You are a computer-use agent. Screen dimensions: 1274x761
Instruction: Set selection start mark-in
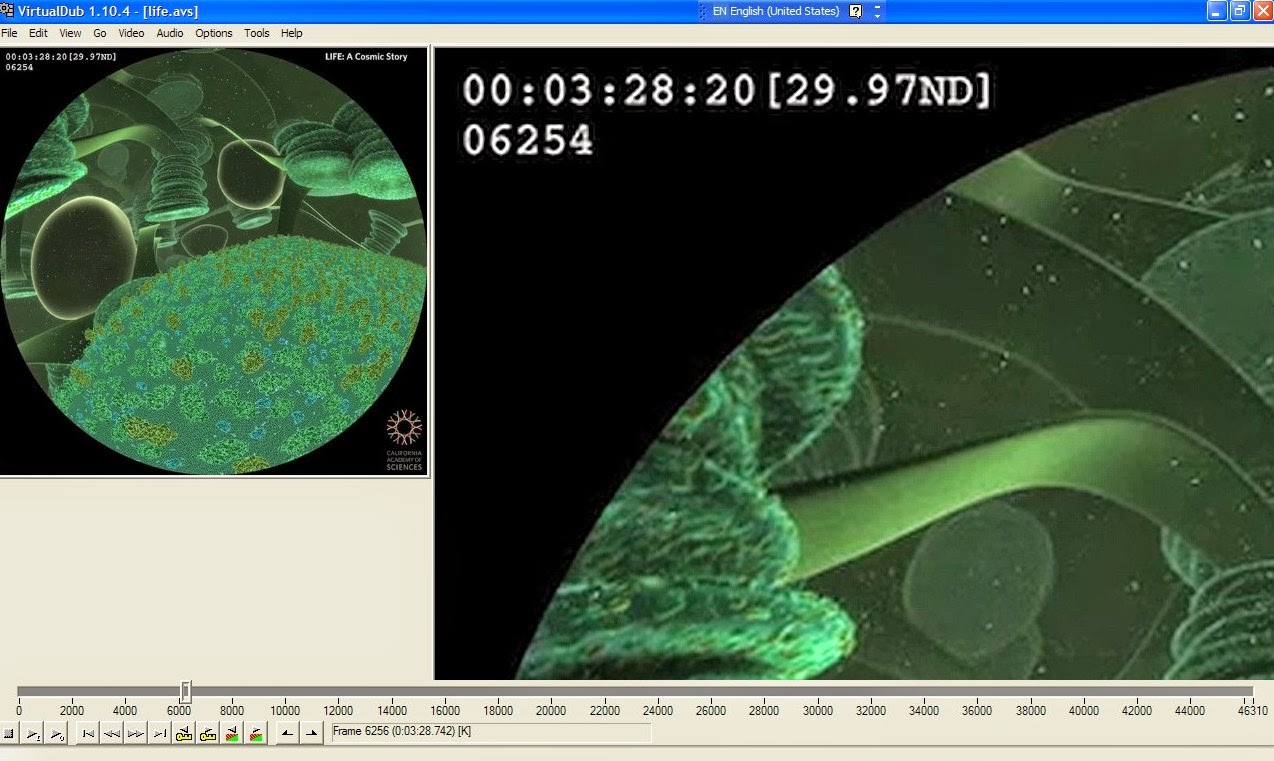pos(287,733)
